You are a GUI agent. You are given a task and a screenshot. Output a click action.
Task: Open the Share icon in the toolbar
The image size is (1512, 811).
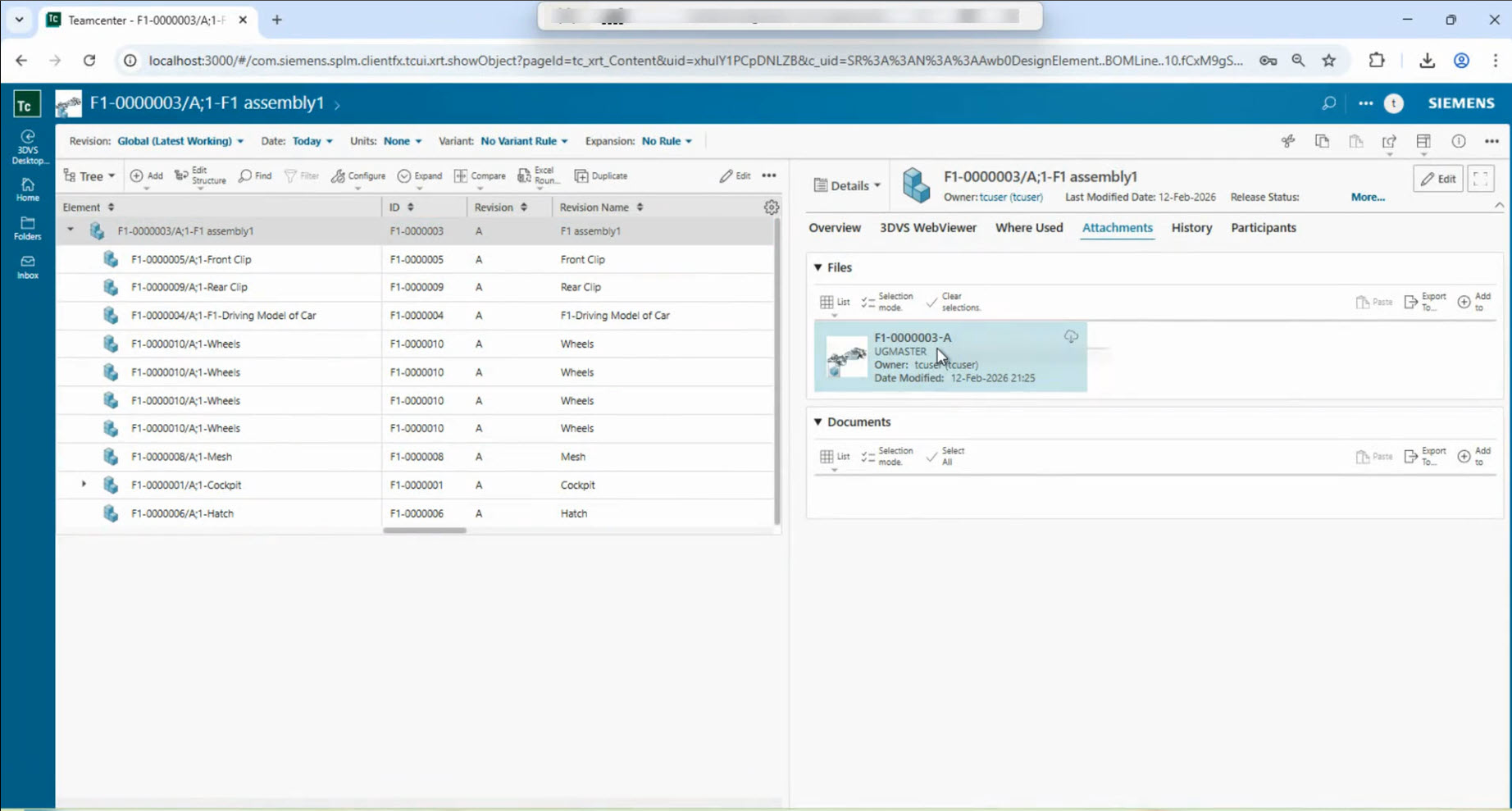(x=1390, y=141)
